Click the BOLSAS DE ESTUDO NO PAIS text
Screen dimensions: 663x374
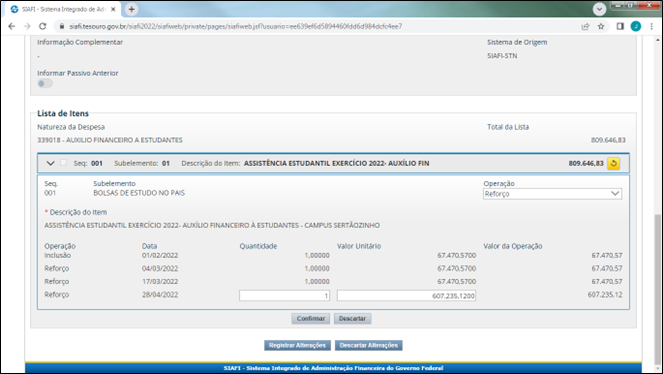[139, 193]
